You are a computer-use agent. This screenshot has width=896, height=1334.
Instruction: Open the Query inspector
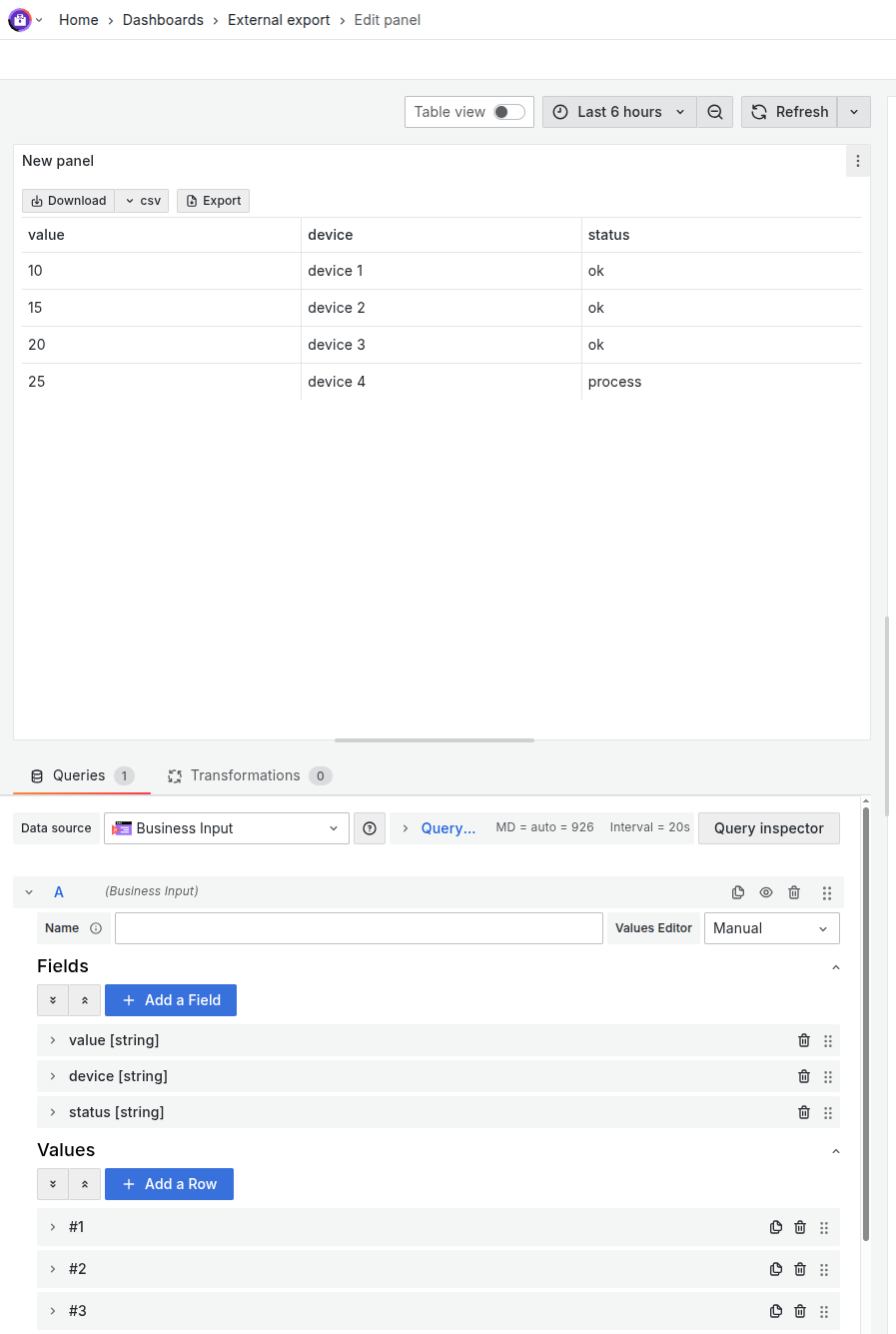pos(769,828)
